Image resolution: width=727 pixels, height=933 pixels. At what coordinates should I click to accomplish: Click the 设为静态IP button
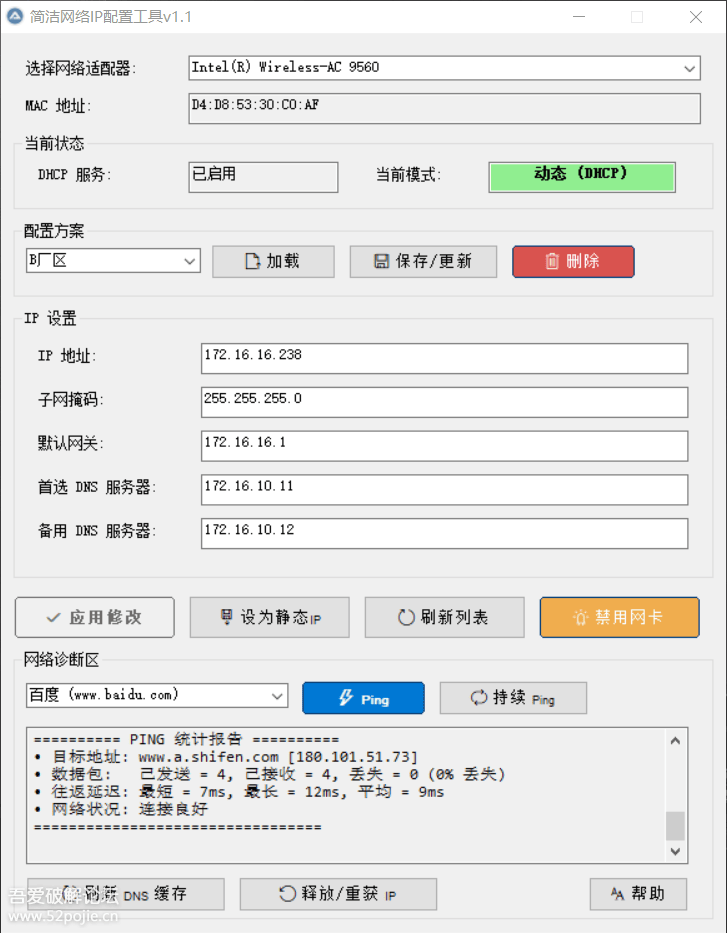click(270, 617)
